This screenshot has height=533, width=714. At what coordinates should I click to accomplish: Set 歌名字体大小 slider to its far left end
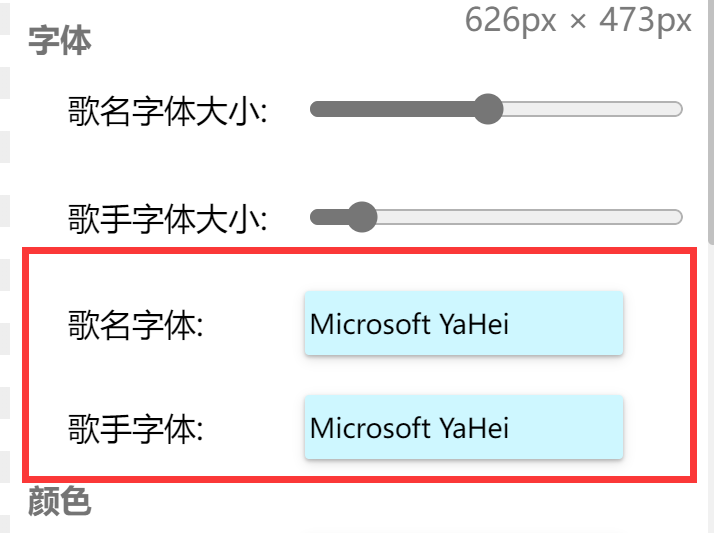pos(313,109)
